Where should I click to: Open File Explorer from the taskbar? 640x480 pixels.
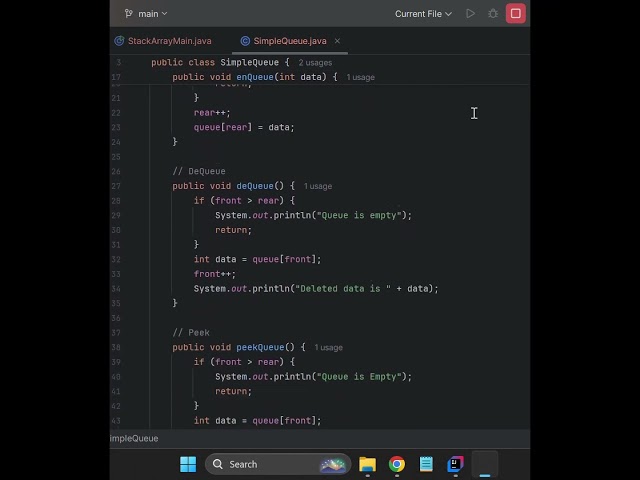(367, 464)
